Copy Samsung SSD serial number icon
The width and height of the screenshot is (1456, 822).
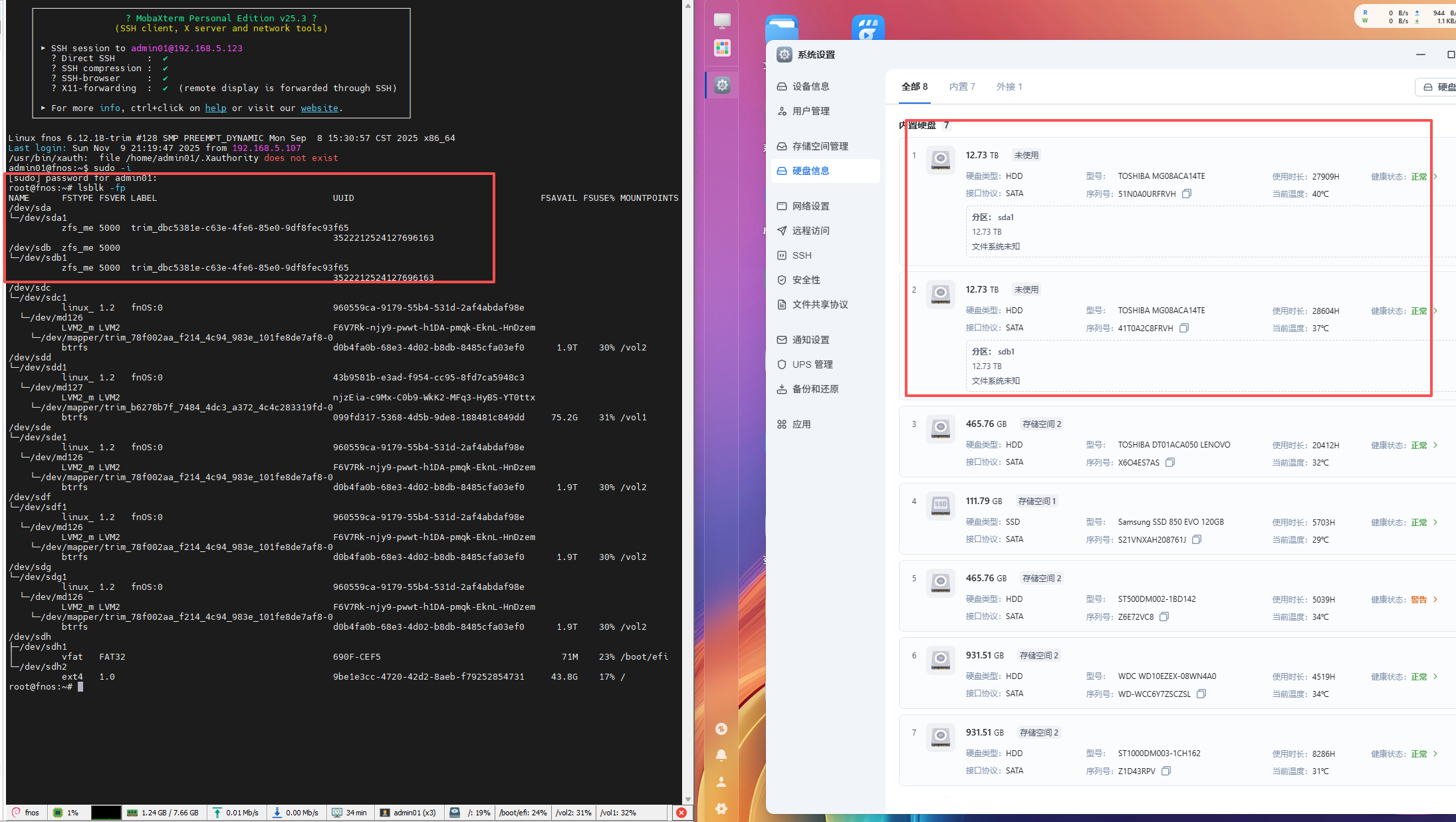[x=1197, y=539]
